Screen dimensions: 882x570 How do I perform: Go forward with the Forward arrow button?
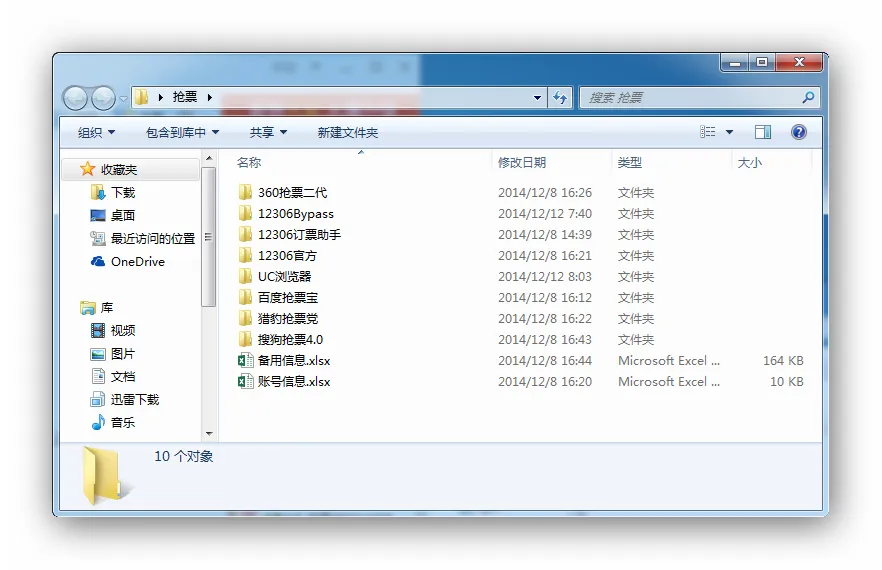[x=104, y=98]
